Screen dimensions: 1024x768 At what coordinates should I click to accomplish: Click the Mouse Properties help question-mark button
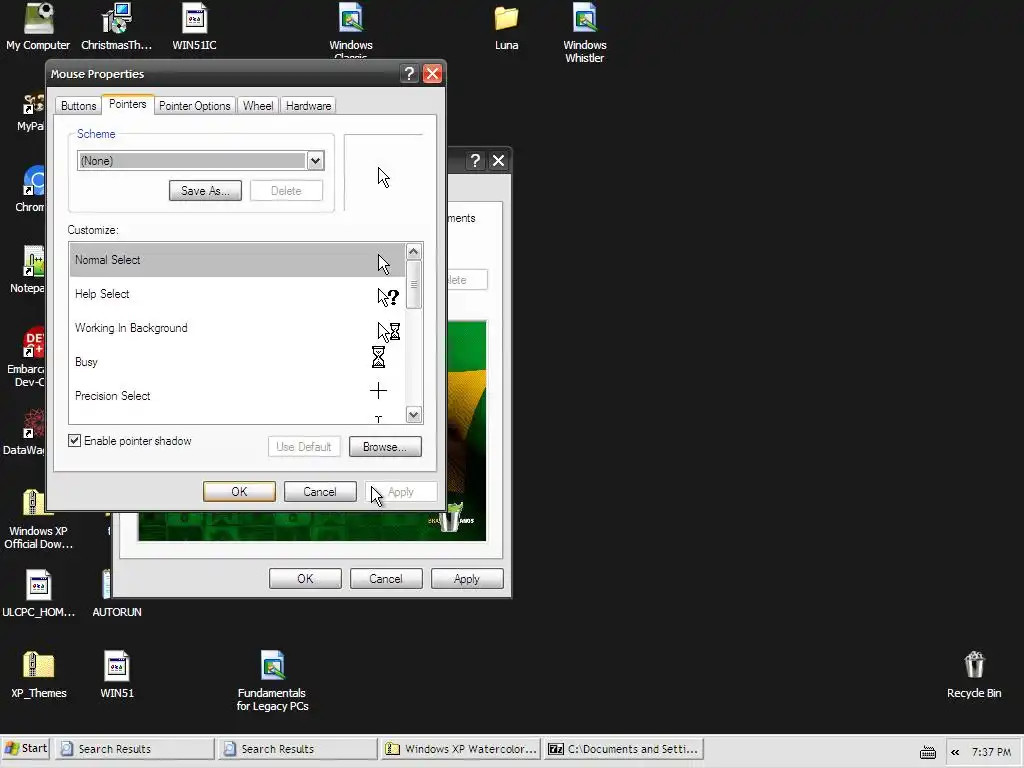tap(409, 74)
